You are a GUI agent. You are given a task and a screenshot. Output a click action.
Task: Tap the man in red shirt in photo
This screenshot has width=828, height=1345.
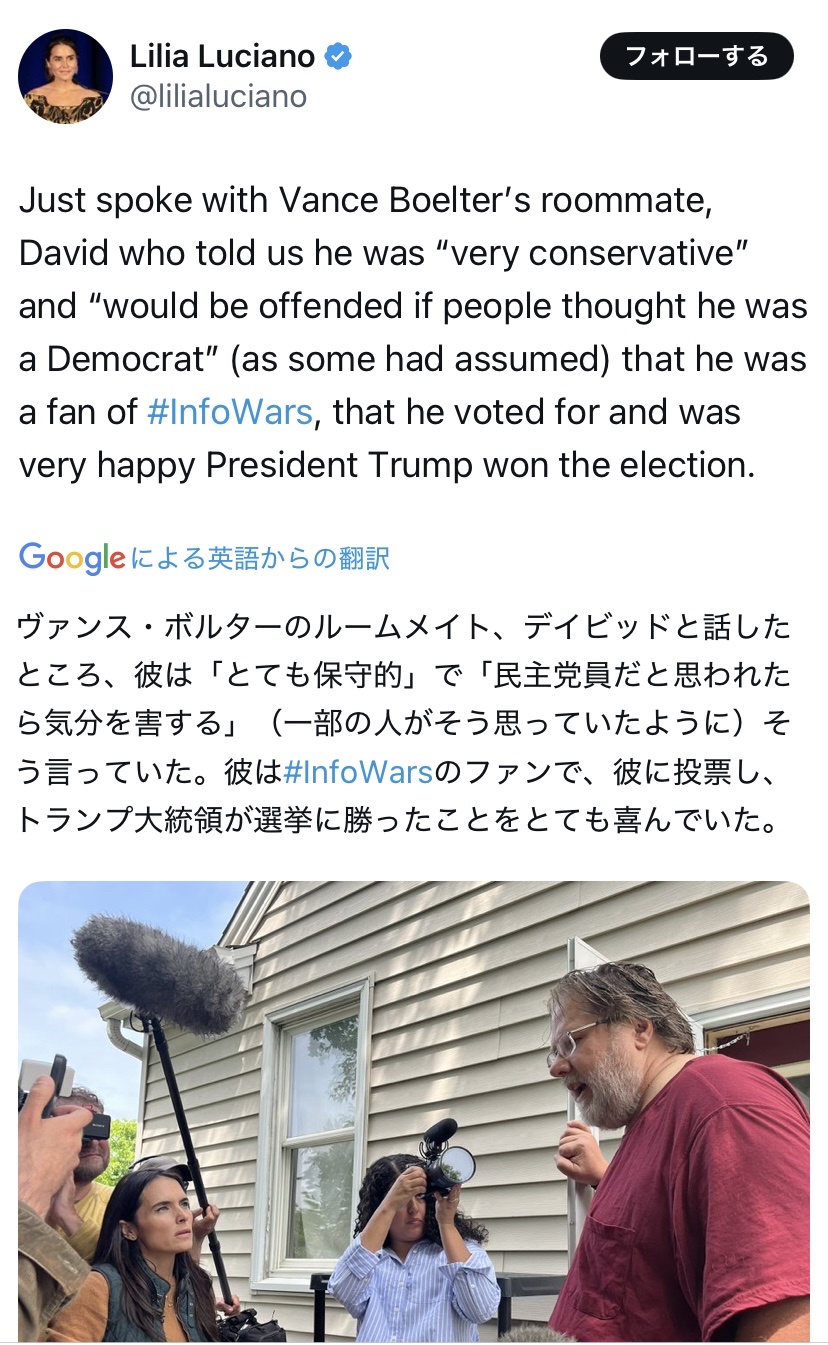click(680, 1150)
